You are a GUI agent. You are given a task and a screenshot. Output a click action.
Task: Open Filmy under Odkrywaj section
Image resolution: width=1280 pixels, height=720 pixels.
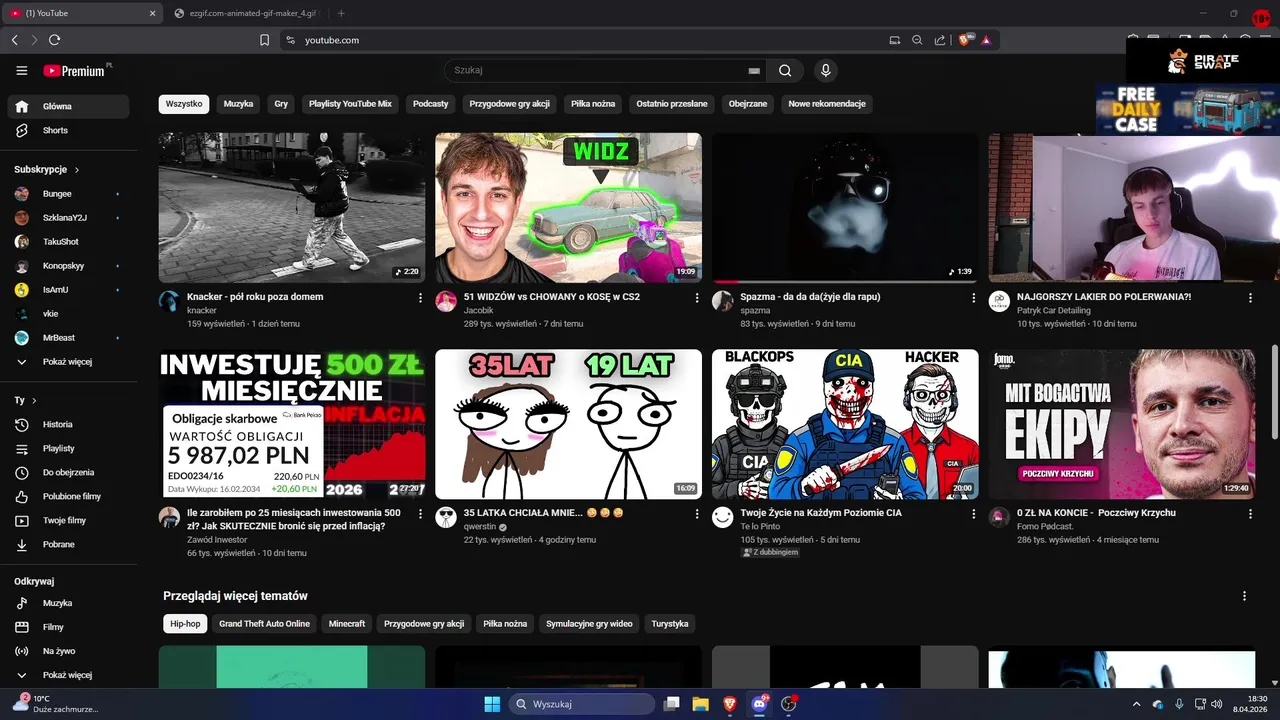click(68, 627)
